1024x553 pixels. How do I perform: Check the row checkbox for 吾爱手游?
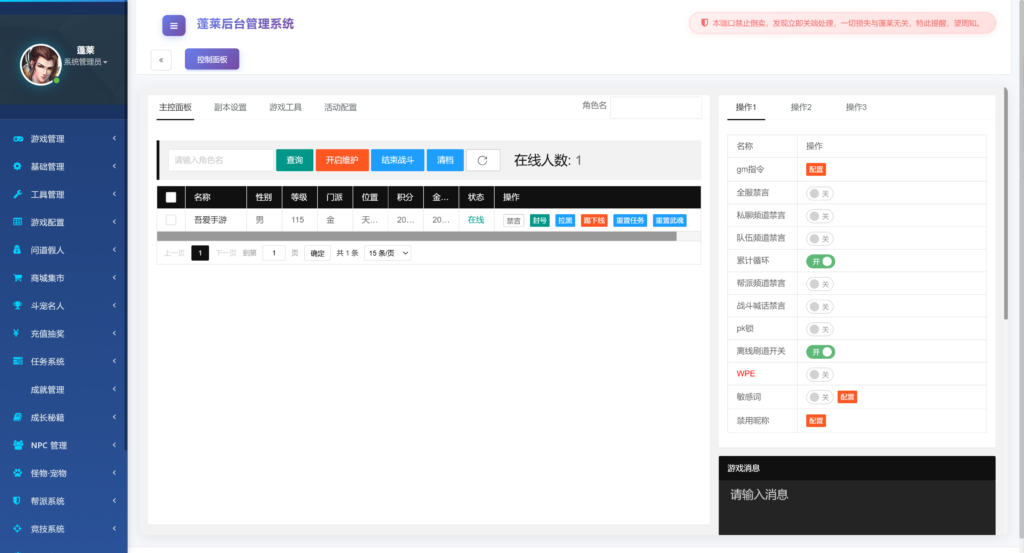pyautogui.click(x=171, y=220)
